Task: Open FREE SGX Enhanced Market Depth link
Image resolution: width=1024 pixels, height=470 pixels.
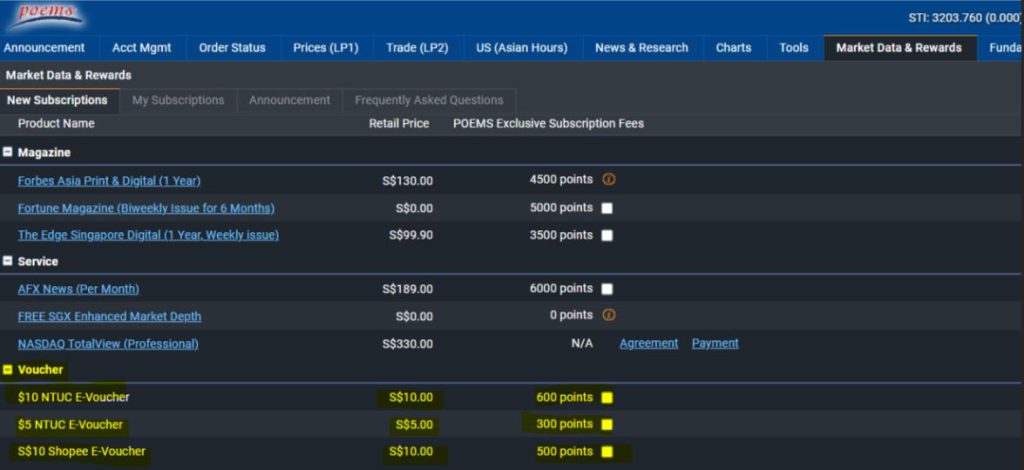Action: [110, 317]
